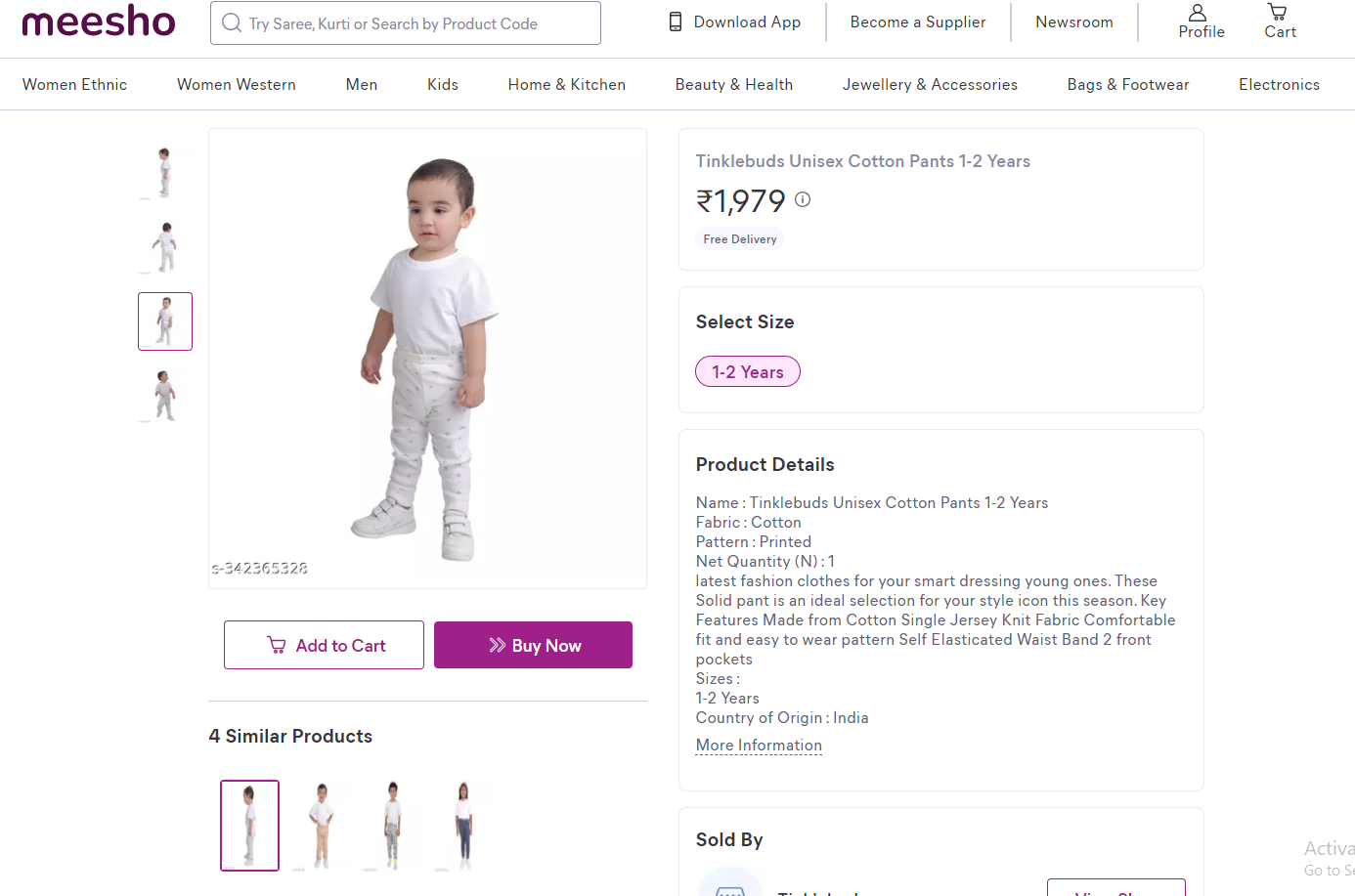Select the fourth product thumbnail
The image size is (1355, 896).
164,396
